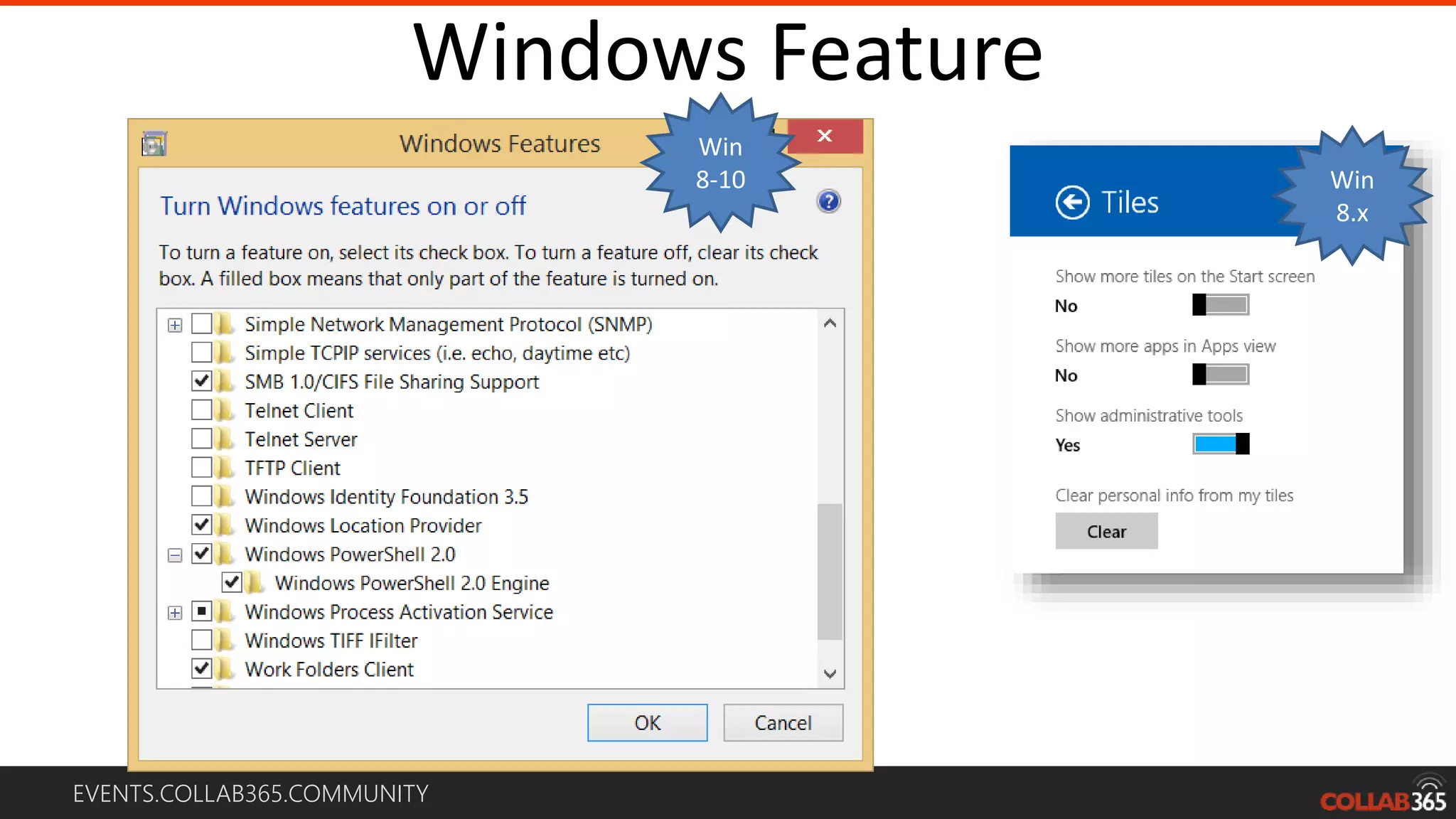Click the folder icon beside TFTP Client
Image resolution: width=1456 pixels, height=819 pixels.
pos(225,468)
